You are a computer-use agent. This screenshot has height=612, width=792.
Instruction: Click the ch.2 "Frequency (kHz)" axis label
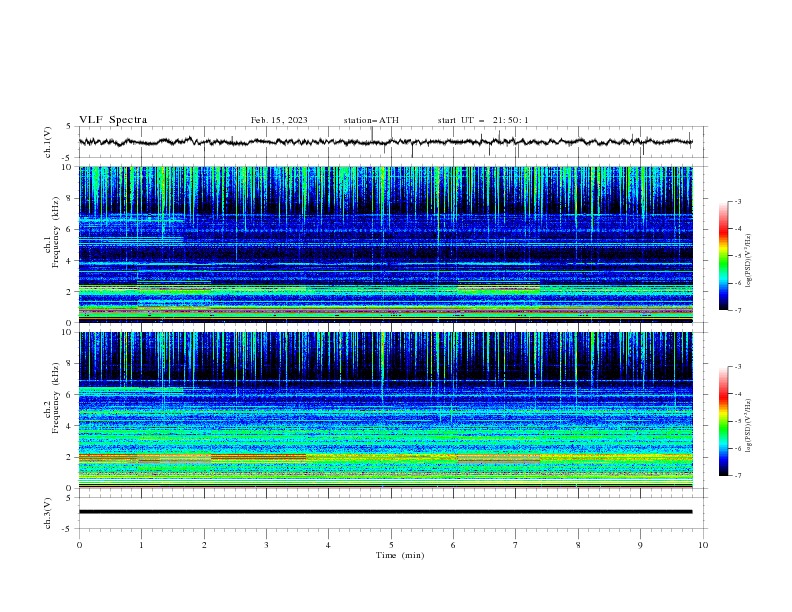tap(56, 397)
